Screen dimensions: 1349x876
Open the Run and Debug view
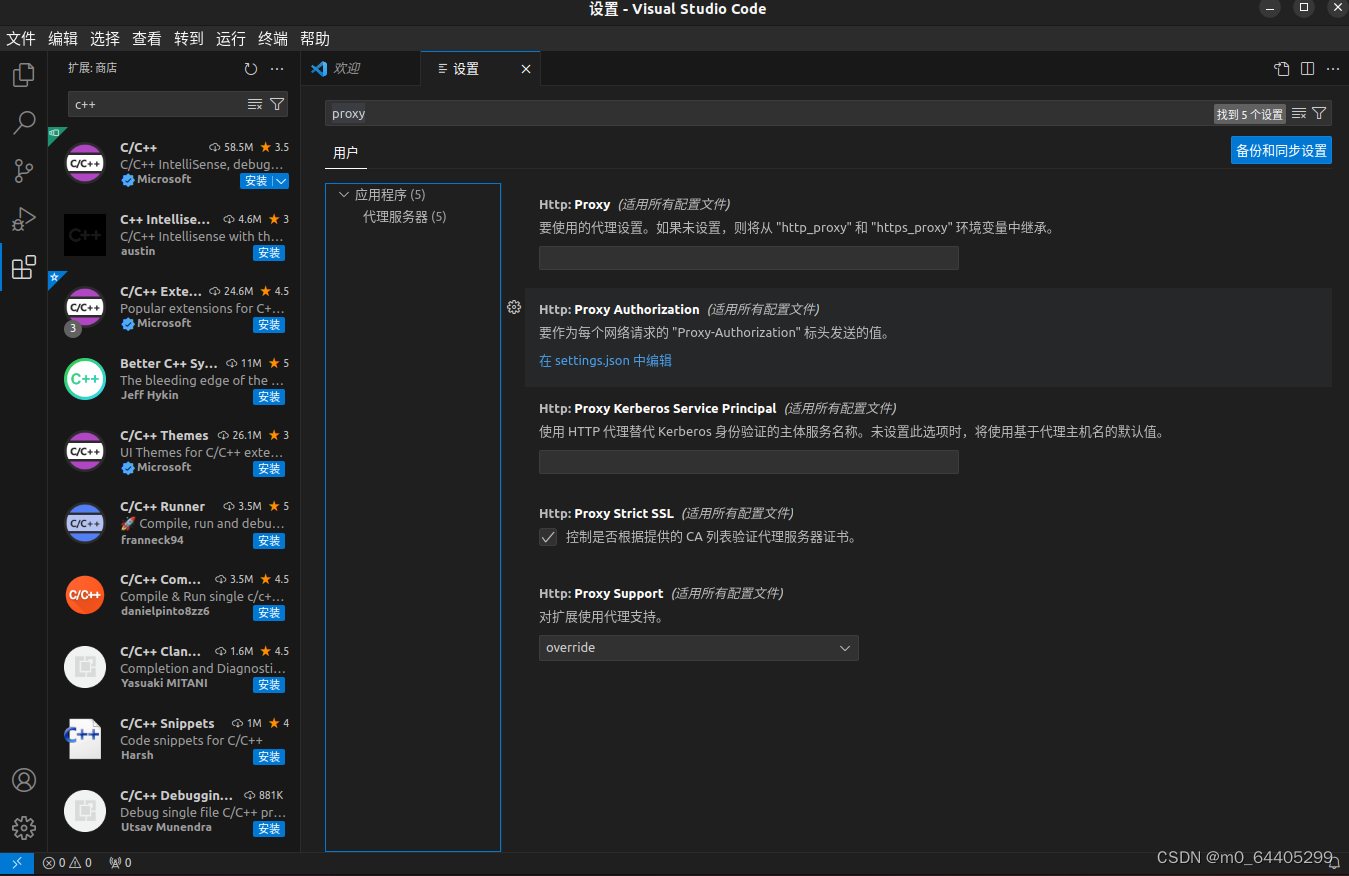[x=23, y=219]
